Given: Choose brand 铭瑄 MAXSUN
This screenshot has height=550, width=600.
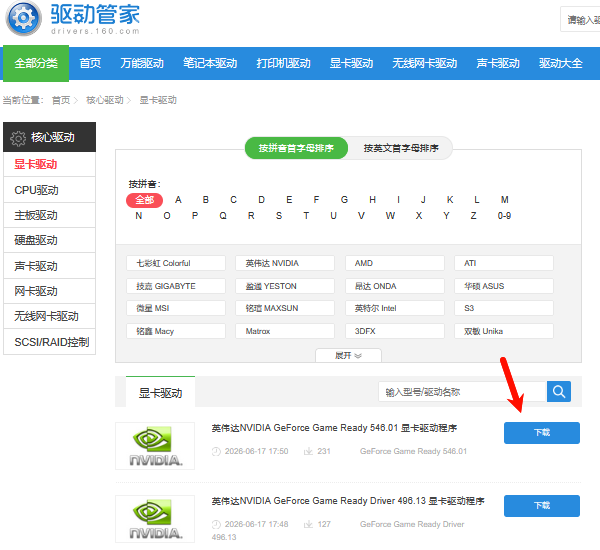Looking at the screenshot, I should (x=285, y=308).
